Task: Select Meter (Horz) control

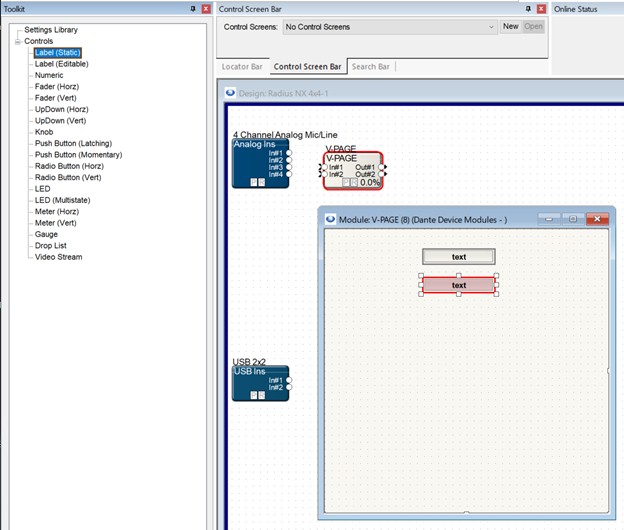Action: (x=57, y=211)
